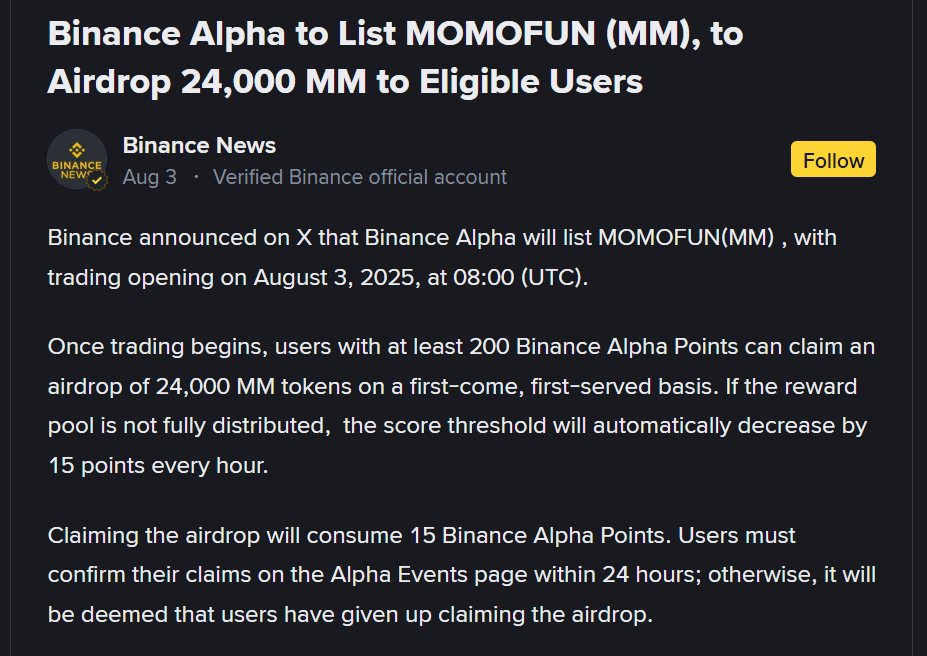Click the word X in first paragraph

click(304, 238)
